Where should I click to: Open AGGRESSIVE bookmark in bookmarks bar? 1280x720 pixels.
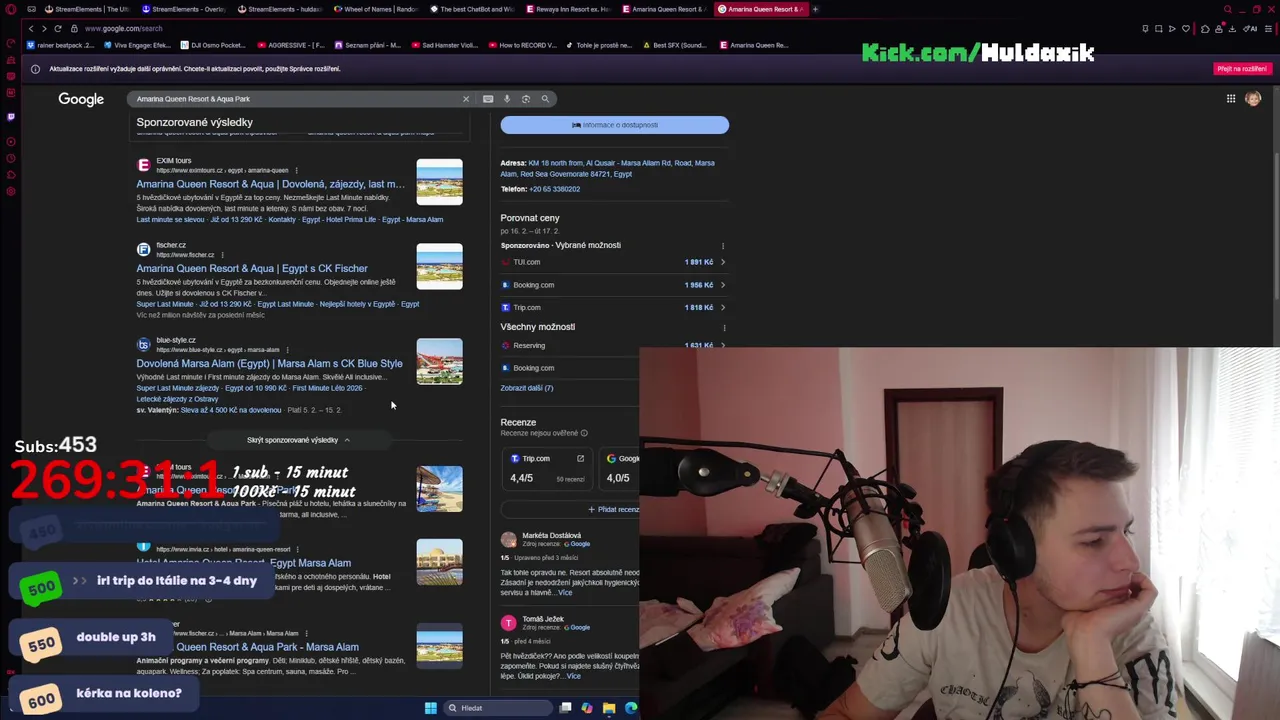click(292, 45)
